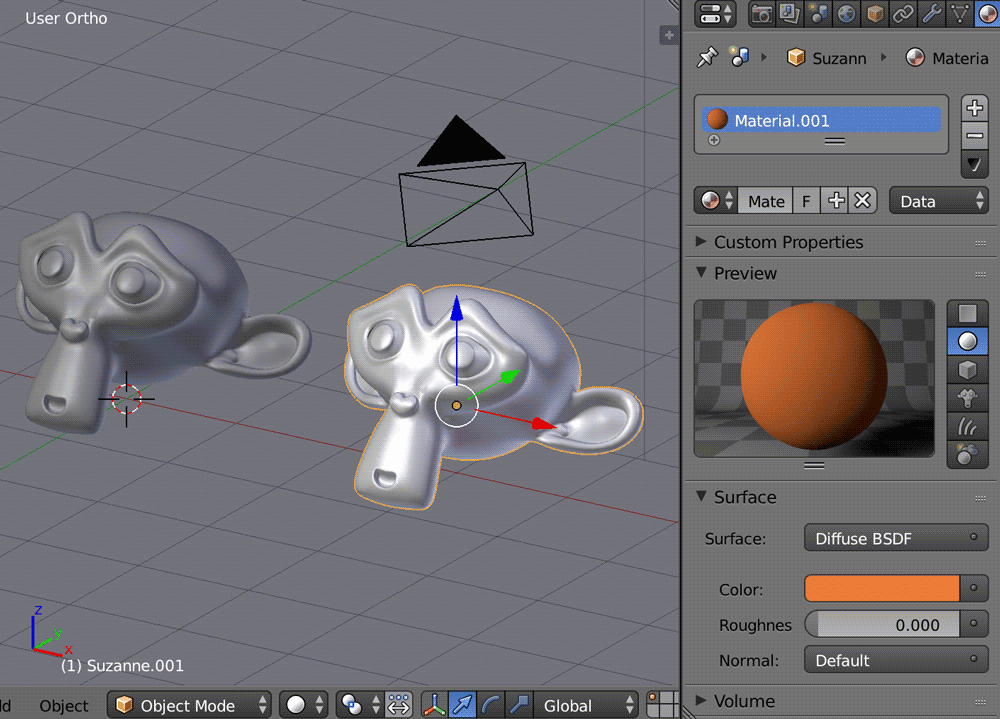Open the Normal Default dropdown

[896, 660]
